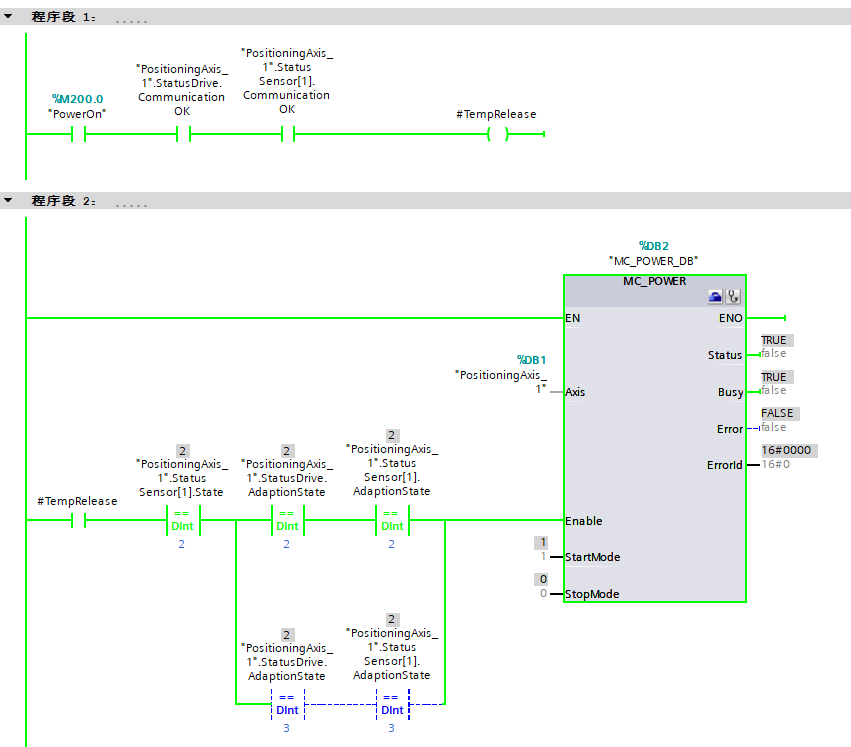Select the "PowerOn" normally open contact
Image resolution: width=851 pixels, height=747 pixels.
78,135
